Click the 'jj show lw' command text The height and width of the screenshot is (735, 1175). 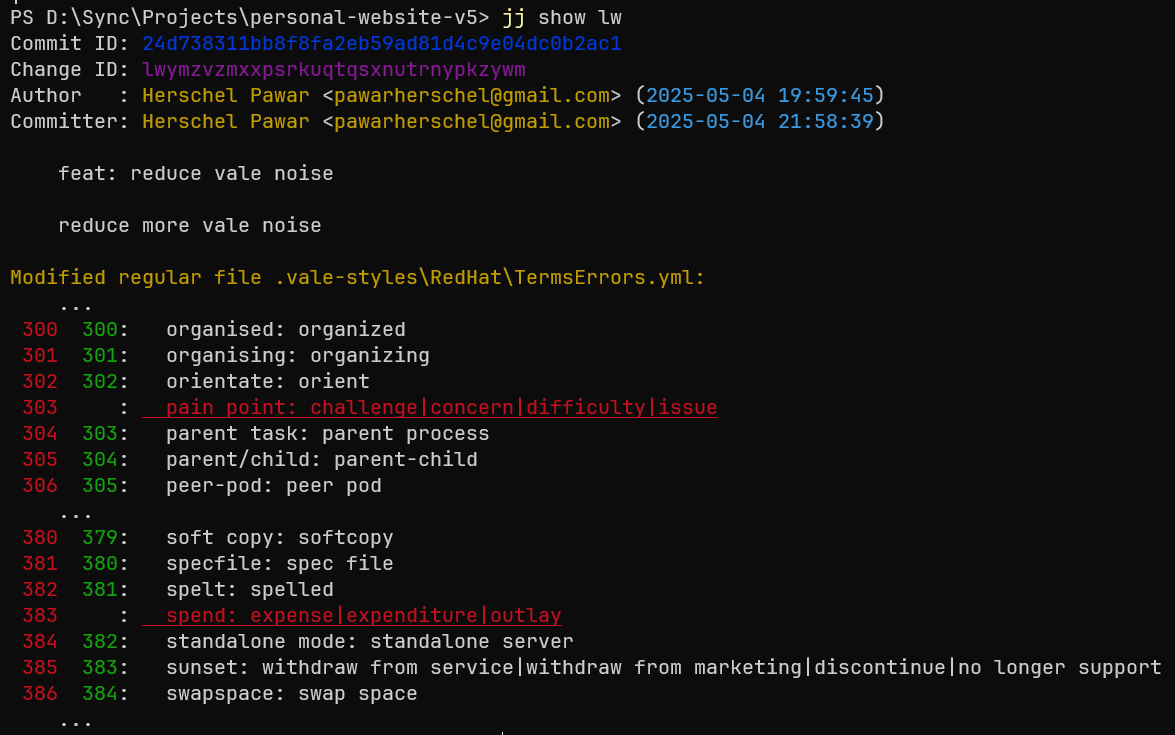(561, 17)
